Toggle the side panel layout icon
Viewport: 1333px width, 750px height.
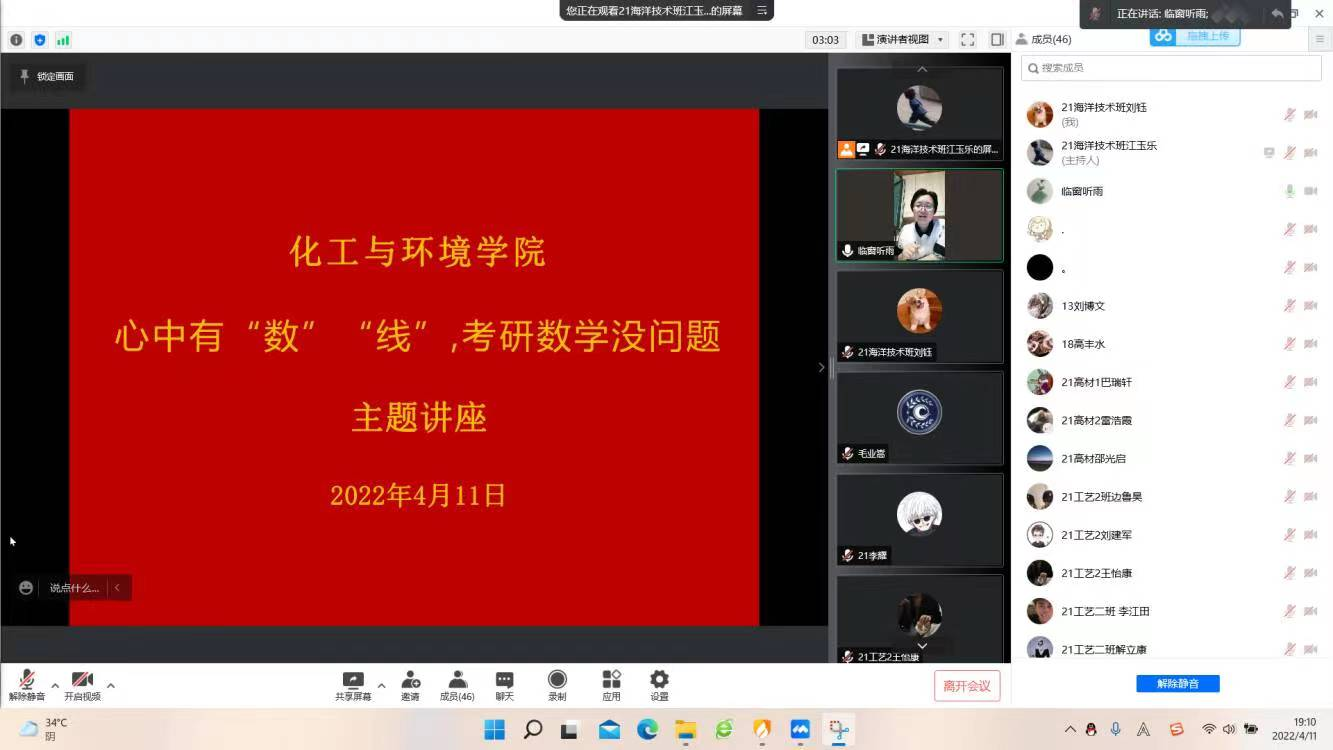click(x=997, y=40)
